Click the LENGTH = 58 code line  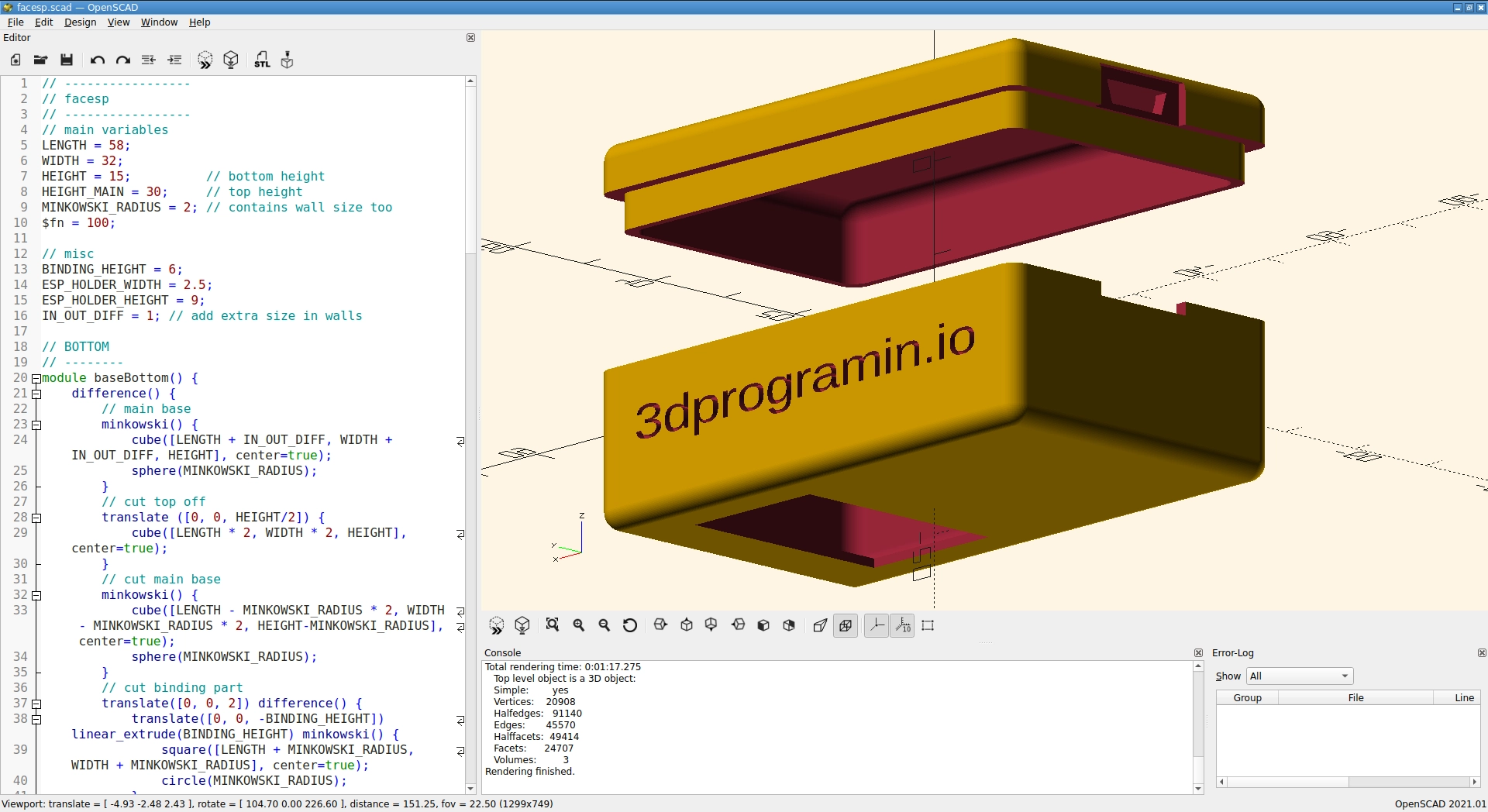[x=86, y=146]
